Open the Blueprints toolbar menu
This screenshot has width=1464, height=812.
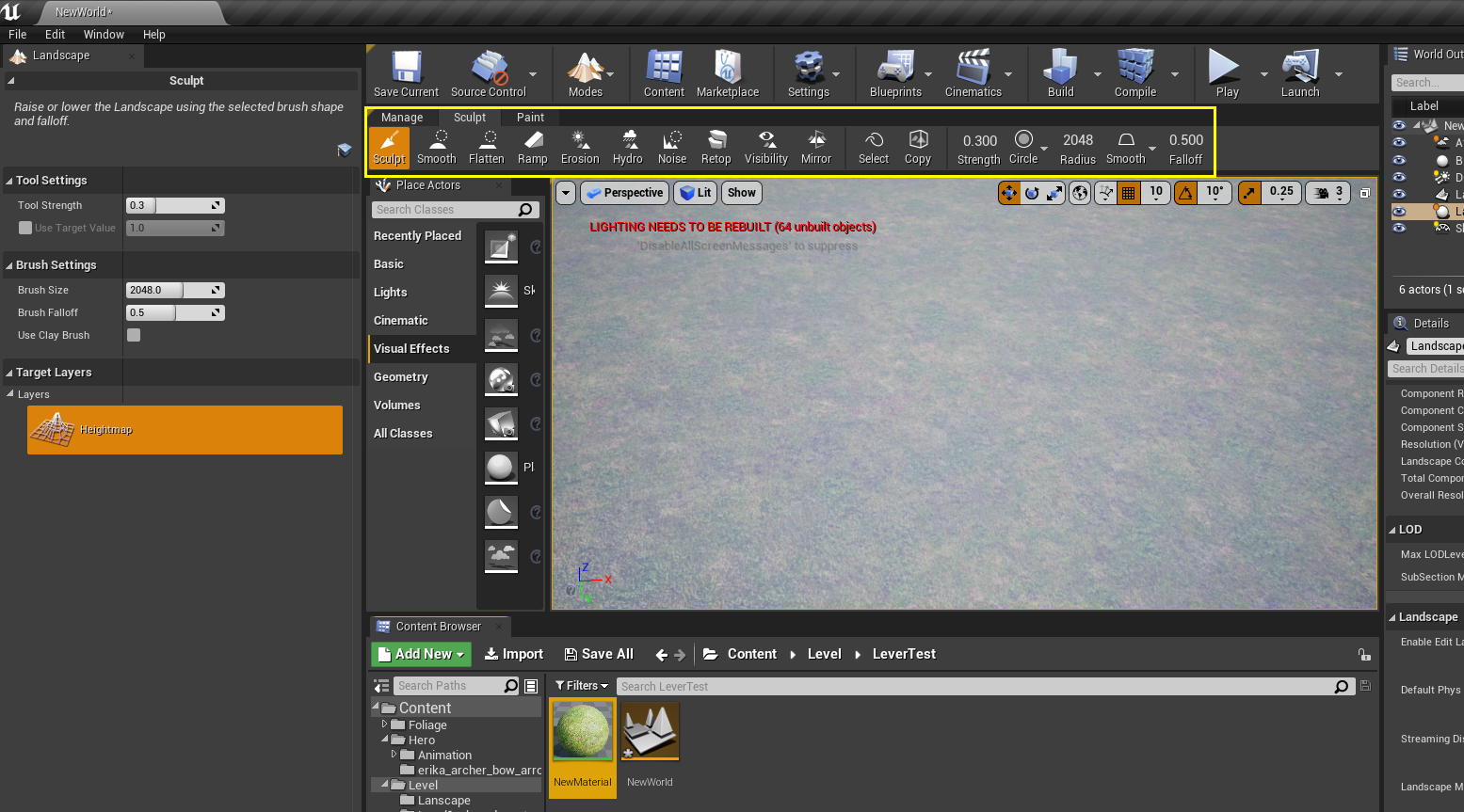coord(895,74)
